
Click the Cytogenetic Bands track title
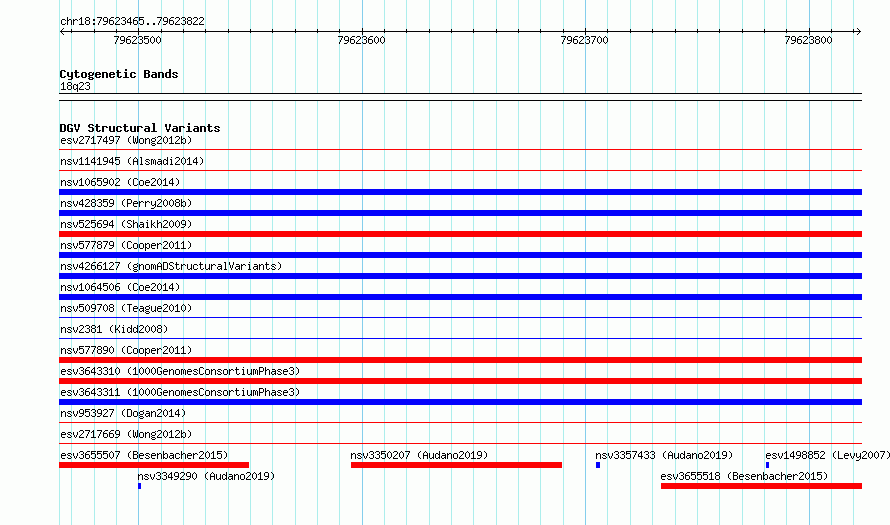click(x=119, y=74)
